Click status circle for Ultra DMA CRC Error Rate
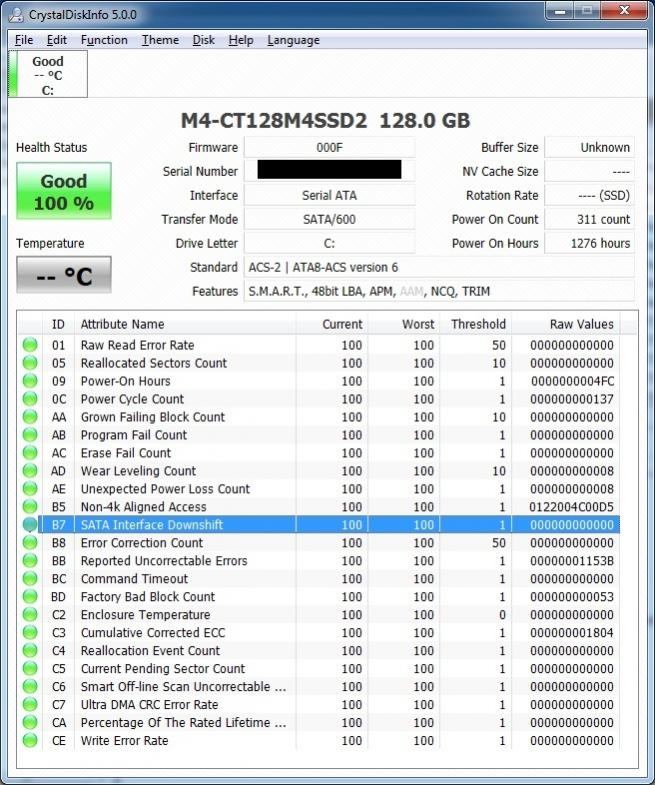 (30, 705)
